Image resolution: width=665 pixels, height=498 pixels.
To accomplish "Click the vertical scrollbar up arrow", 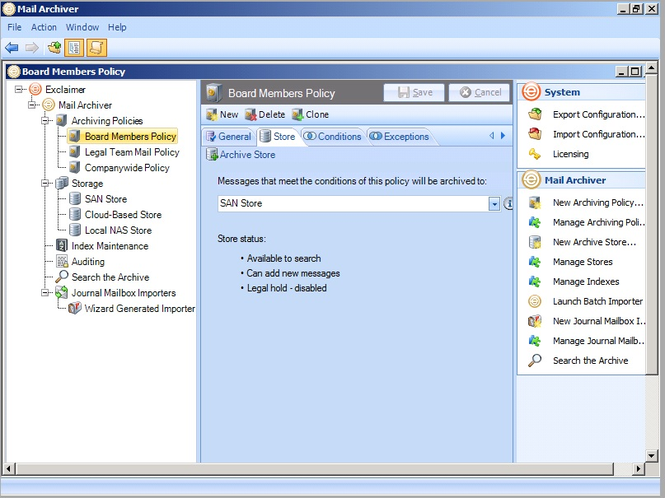I will tap(652, 68).
